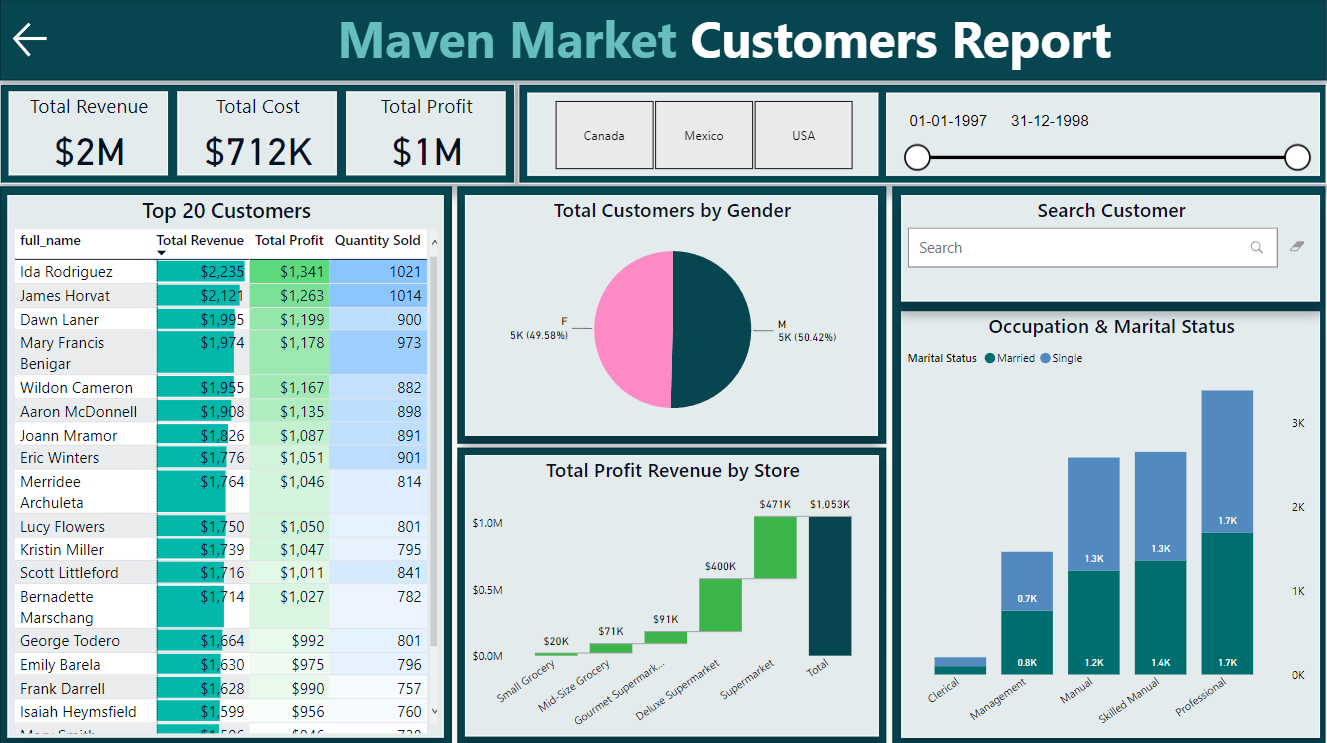Select Wildon Cameron customer name
Screen dimensions: 1327x743
76,388
